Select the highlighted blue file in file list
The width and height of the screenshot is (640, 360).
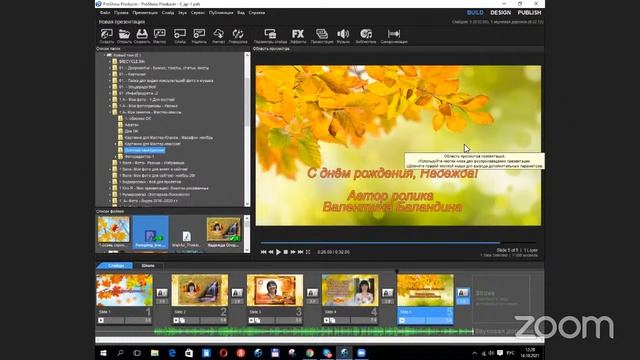(x=150, y=232)
